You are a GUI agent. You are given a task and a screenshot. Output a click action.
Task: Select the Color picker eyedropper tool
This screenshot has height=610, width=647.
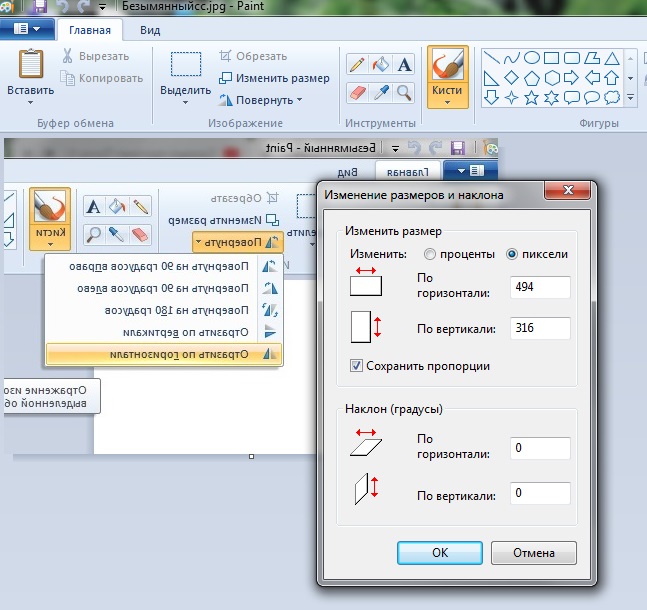tap(381, 93)
